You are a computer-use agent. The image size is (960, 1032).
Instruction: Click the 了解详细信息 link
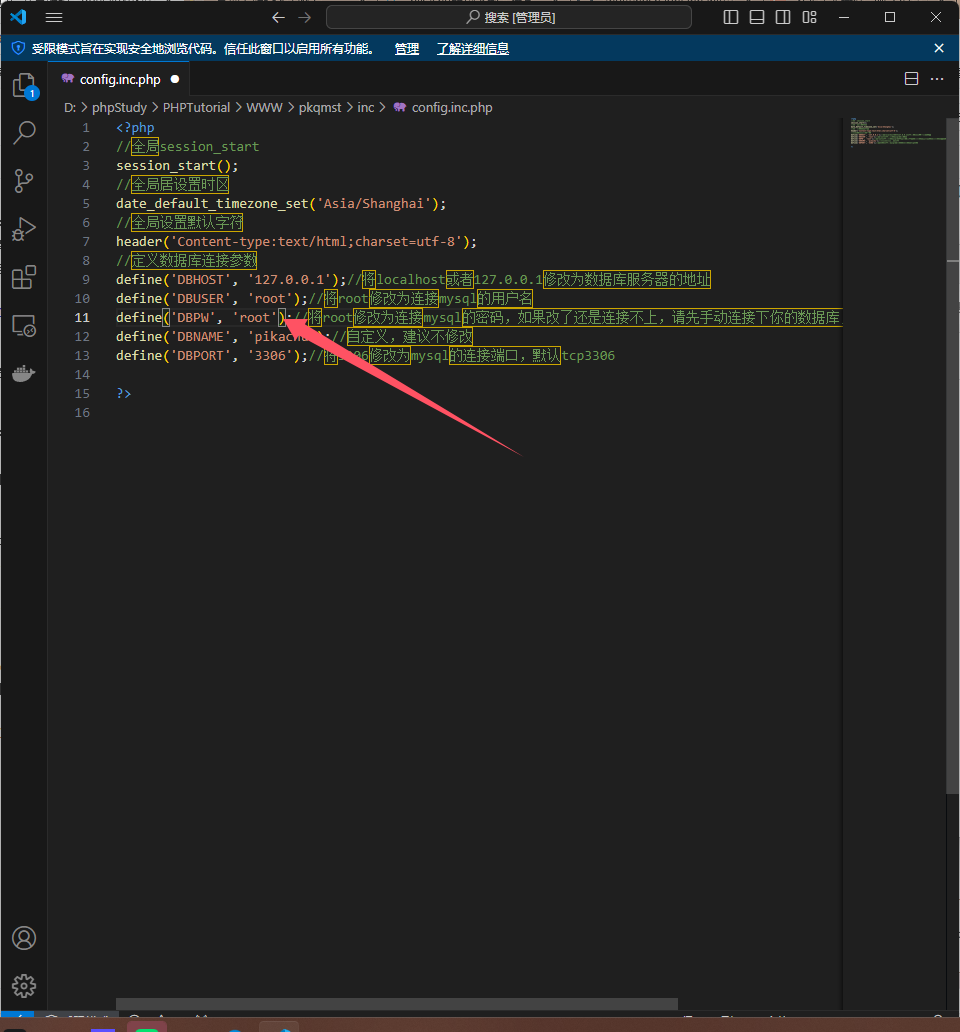click(x=472, y=48)
